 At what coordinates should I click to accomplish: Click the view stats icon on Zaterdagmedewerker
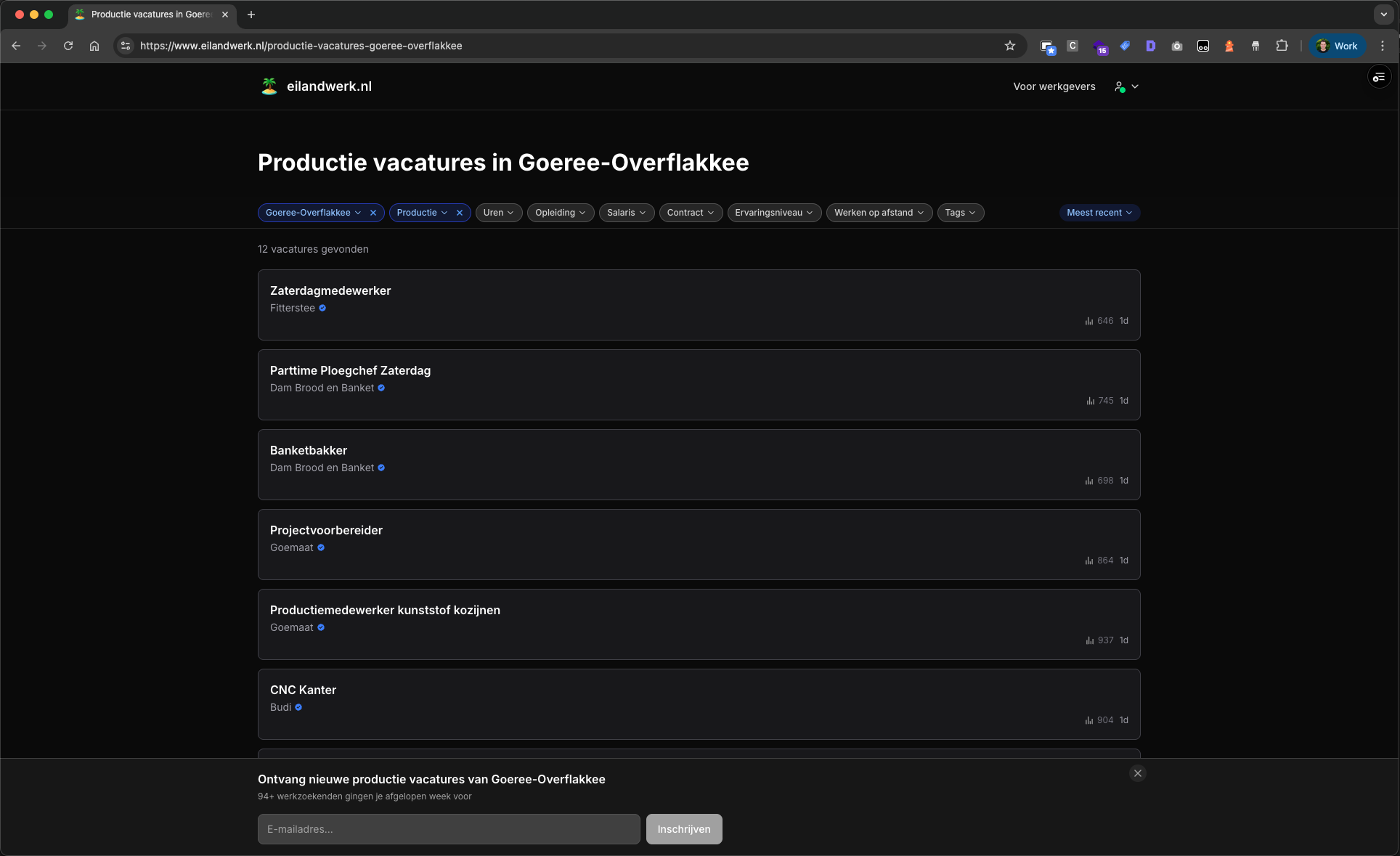1089,321
